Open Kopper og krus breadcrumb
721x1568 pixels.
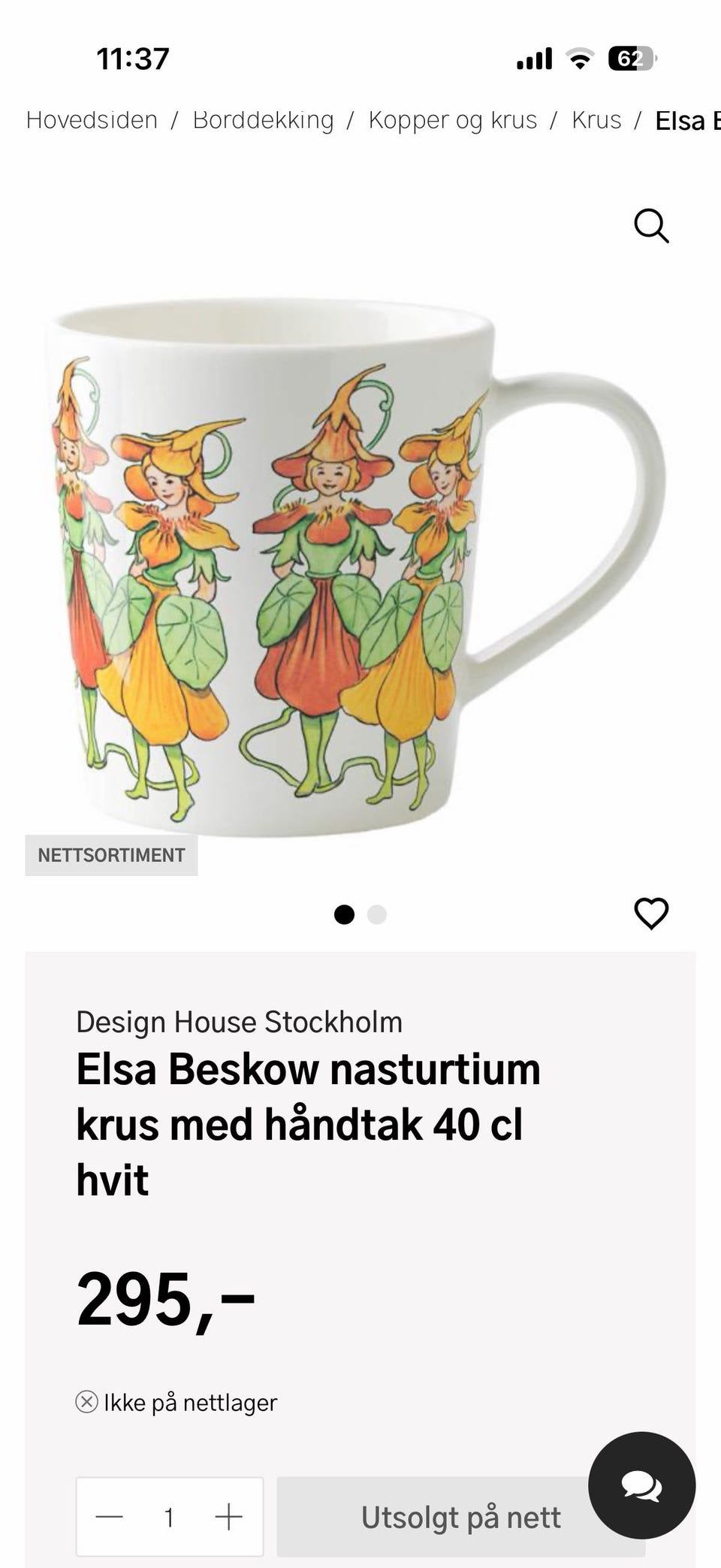point(453,120)
